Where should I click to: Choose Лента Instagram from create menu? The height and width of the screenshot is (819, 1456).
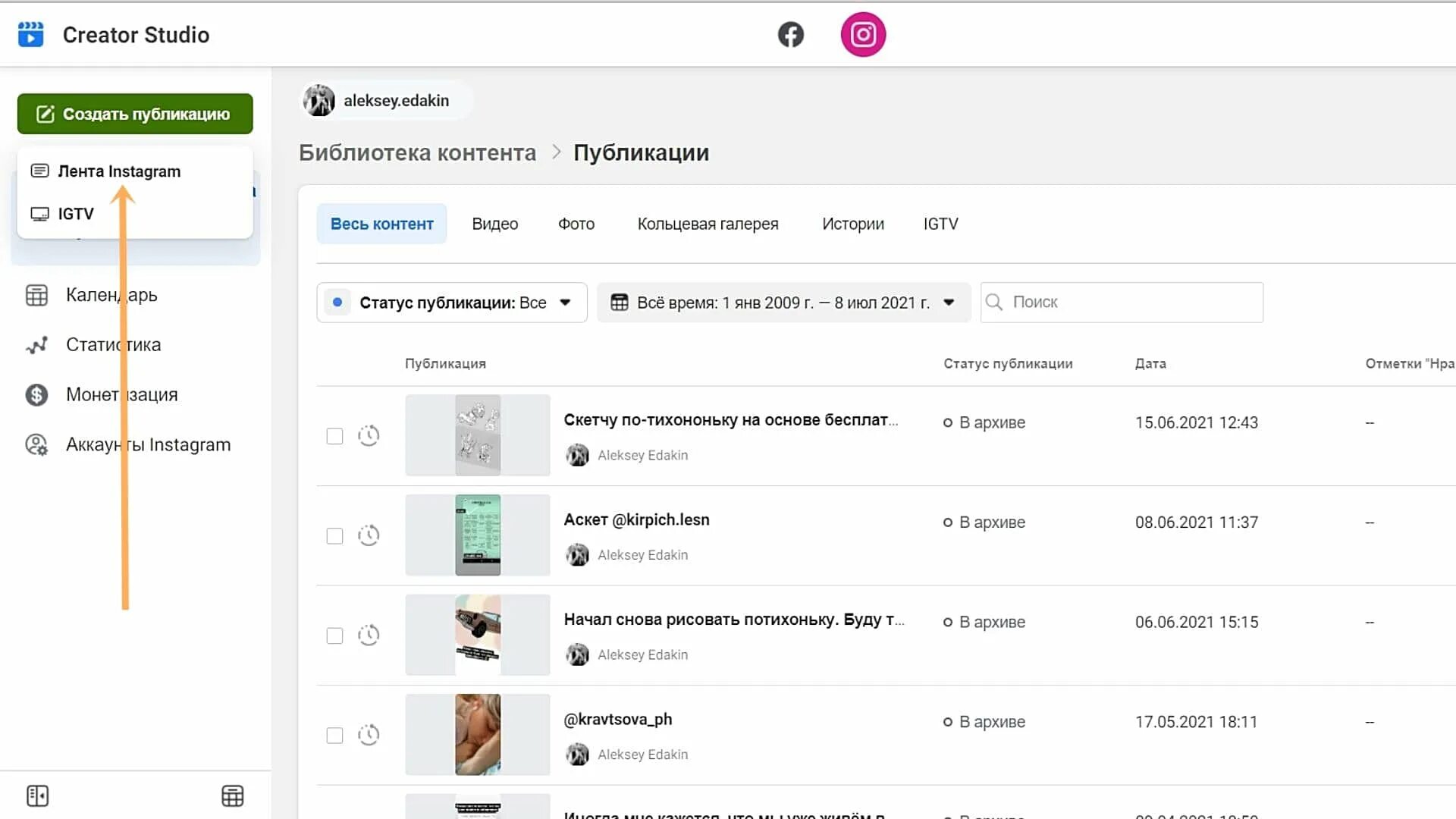point(119,171)
